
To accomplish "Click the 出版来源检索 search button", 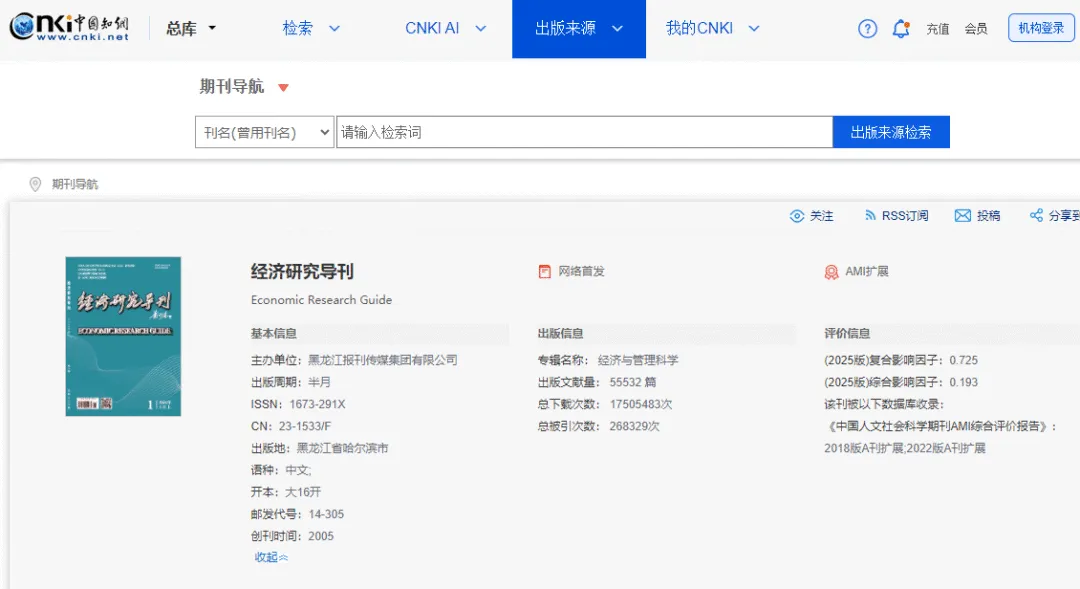I will (x=891, y=132).
